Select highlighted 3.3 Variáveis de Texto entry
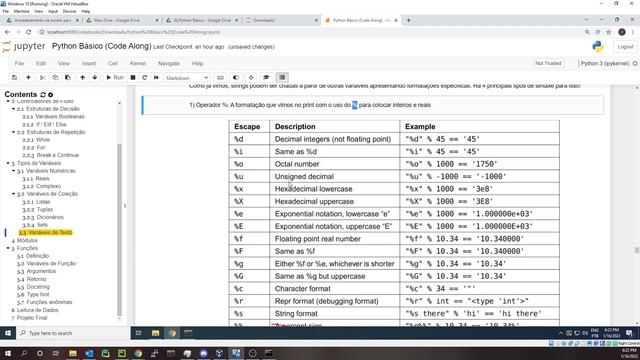Screen dimensions: 640x360 pyautogui.click(x=45, y=233)
